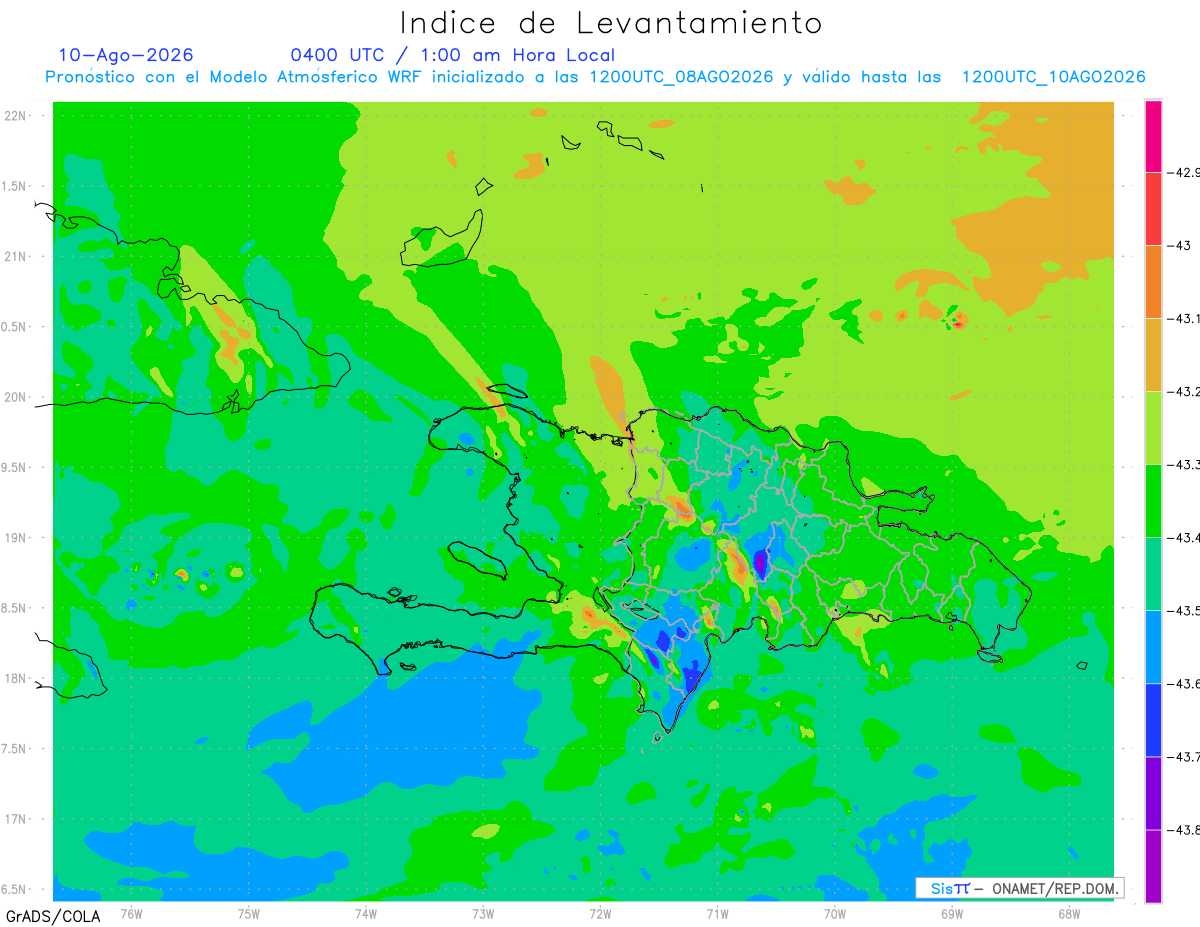This screenshot has width=1200, height=927.
Task: Click the -43.3 value on the color scale
Action: (x=1183, y=464)
